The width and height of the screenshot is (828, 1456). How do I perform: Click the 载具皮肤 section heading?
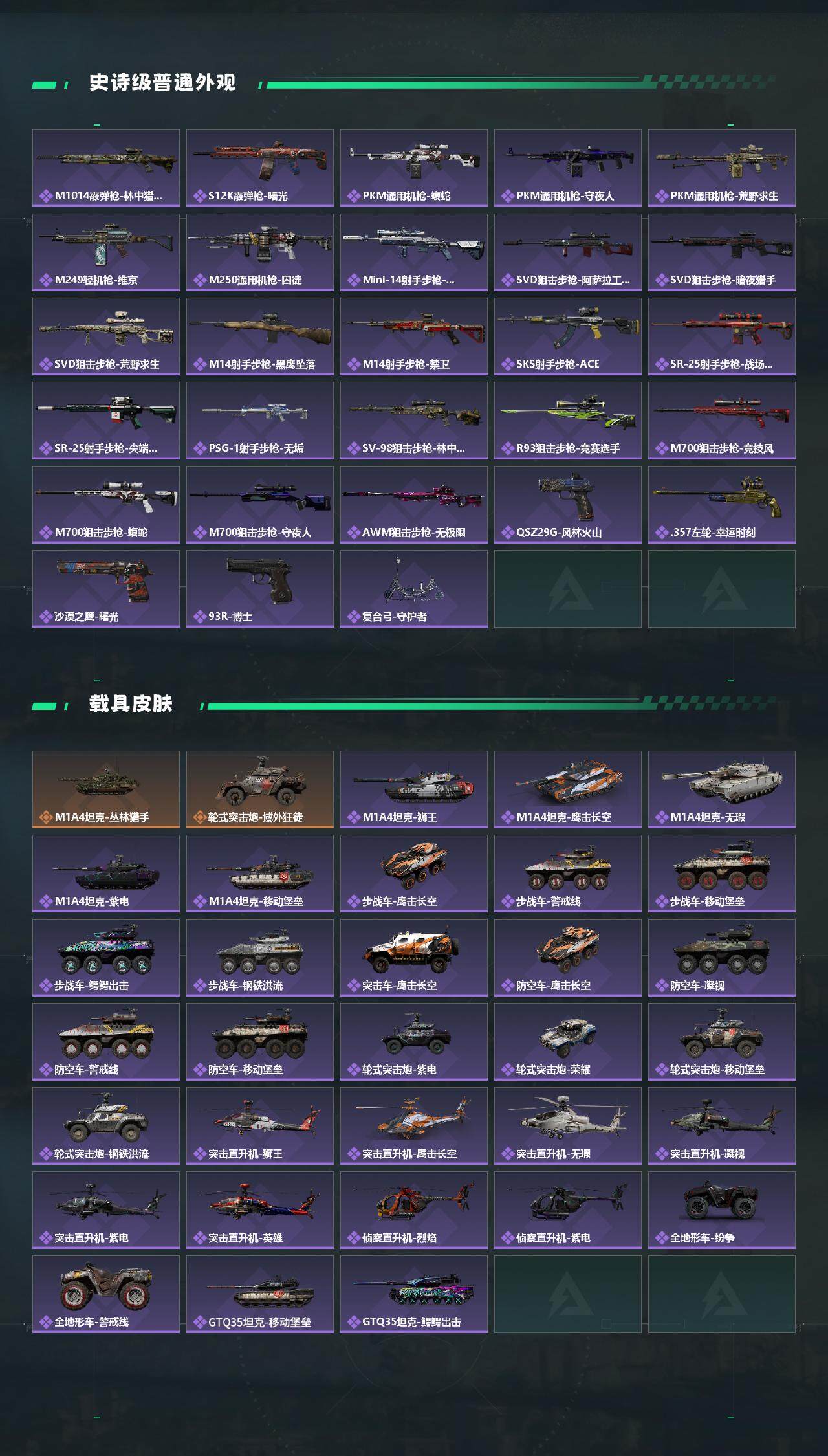click(x=131, y=704)
